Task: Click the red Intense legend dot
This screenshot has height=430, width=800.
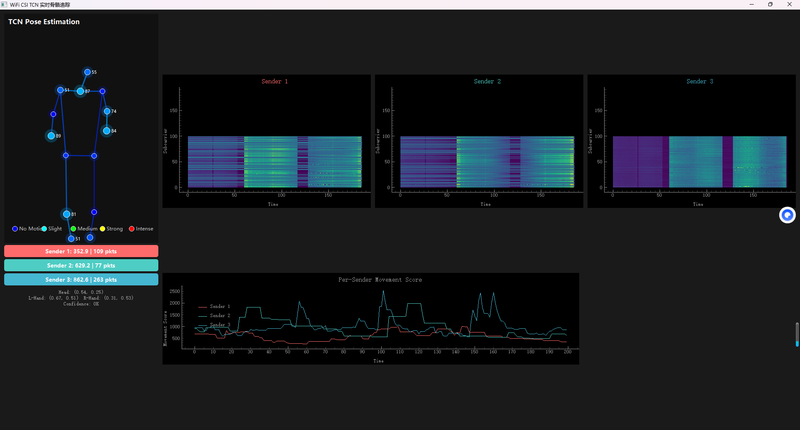Action: (132, 229)
